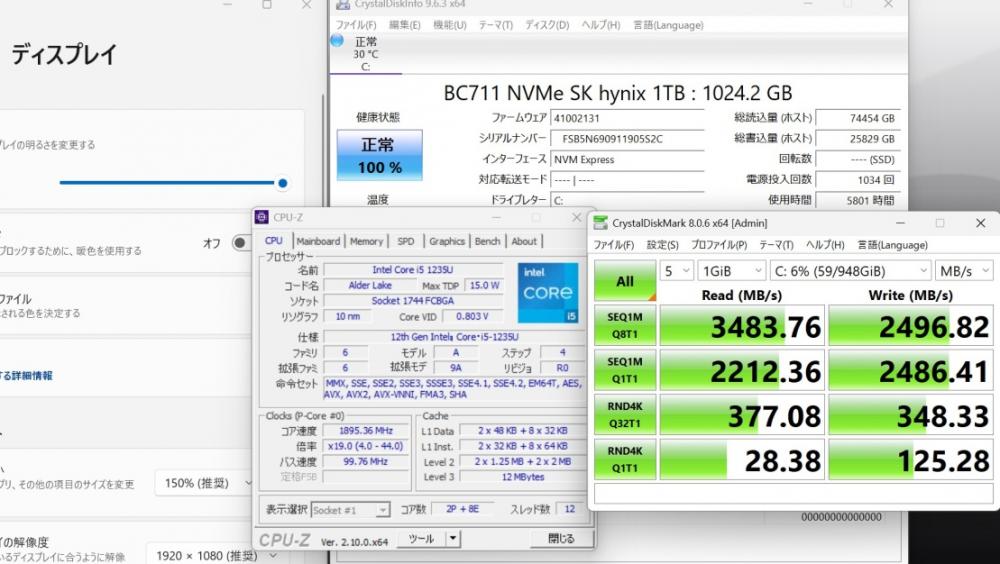Screen dimensions: 1000x564
Task: Open ファイル(F) menu in CrystalDiskInfo
Action: pos(356,25)
